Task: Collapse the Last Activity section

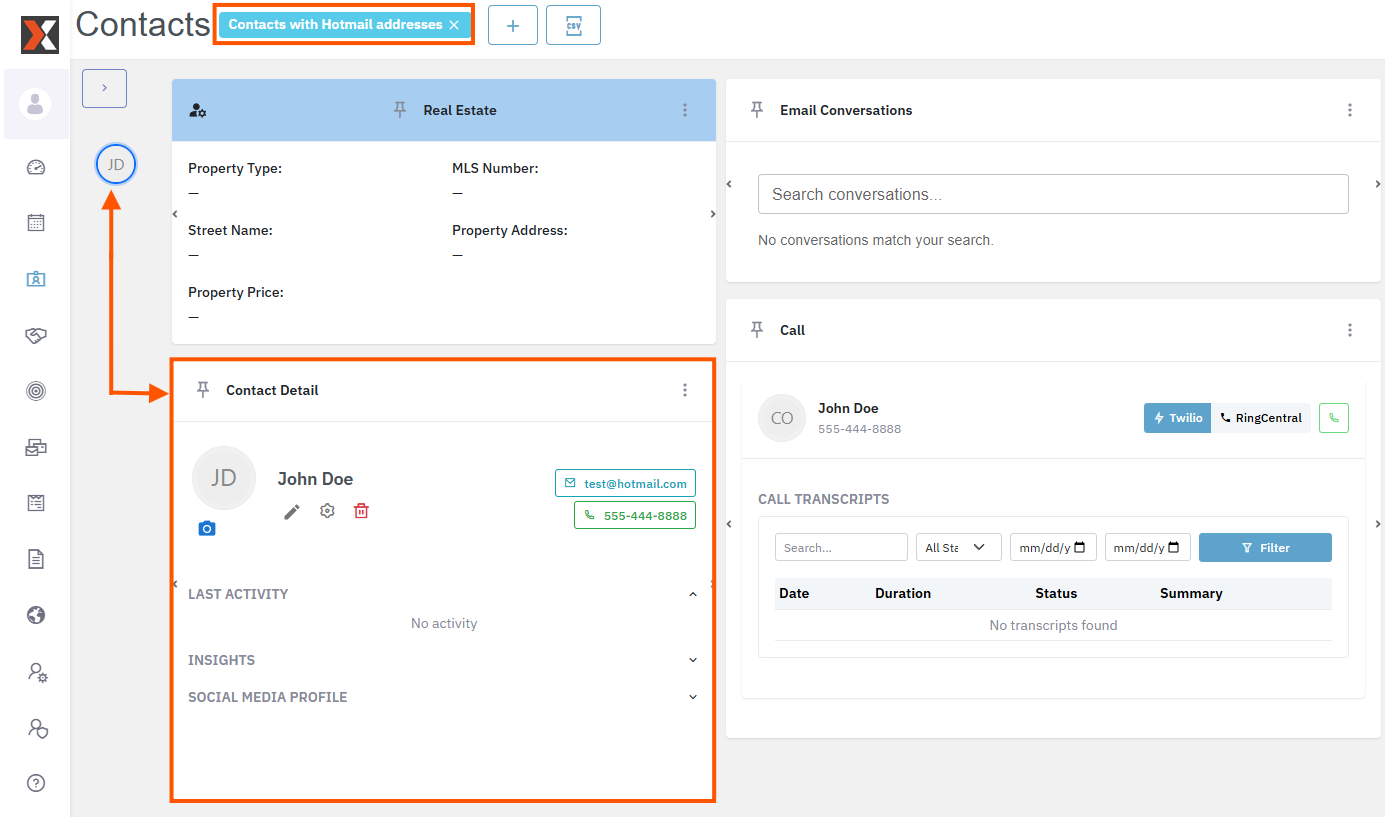Action: (692, 593)
